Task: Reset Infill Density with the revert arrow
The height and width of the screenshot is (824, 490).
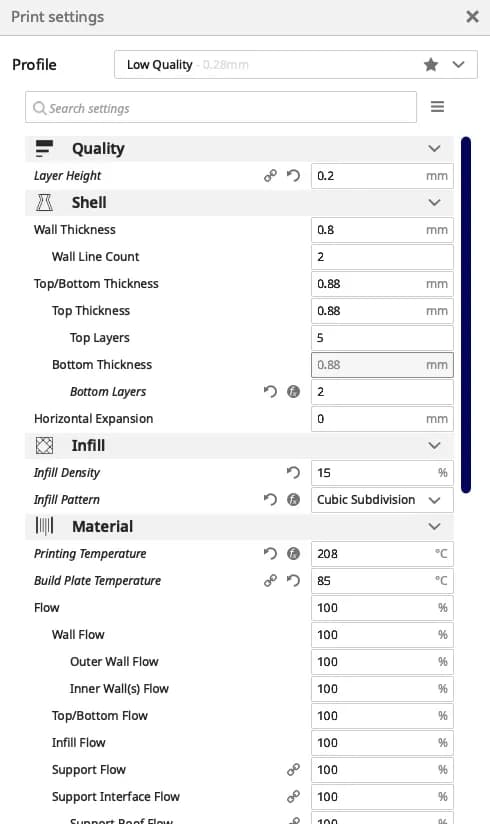Action: (293, 472)
